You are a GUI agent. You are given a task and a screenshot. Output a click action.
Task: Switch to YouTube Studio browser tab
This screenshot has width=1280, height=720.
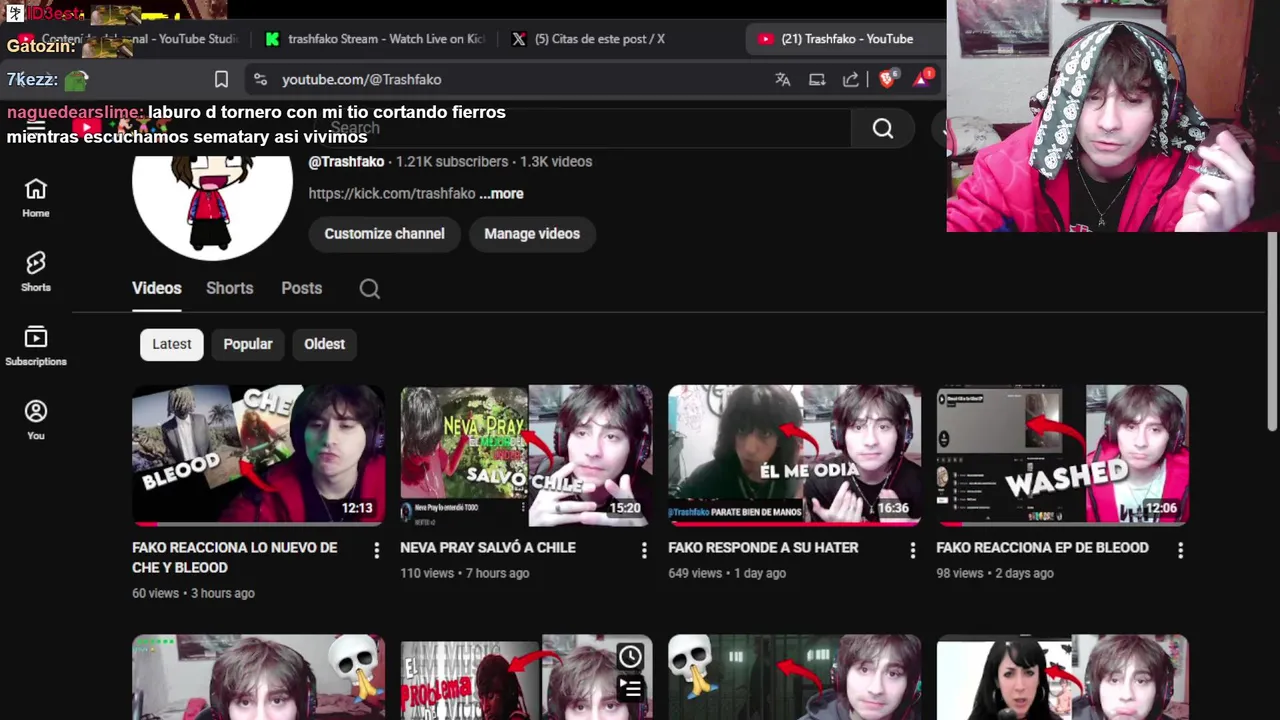(132, 39)
